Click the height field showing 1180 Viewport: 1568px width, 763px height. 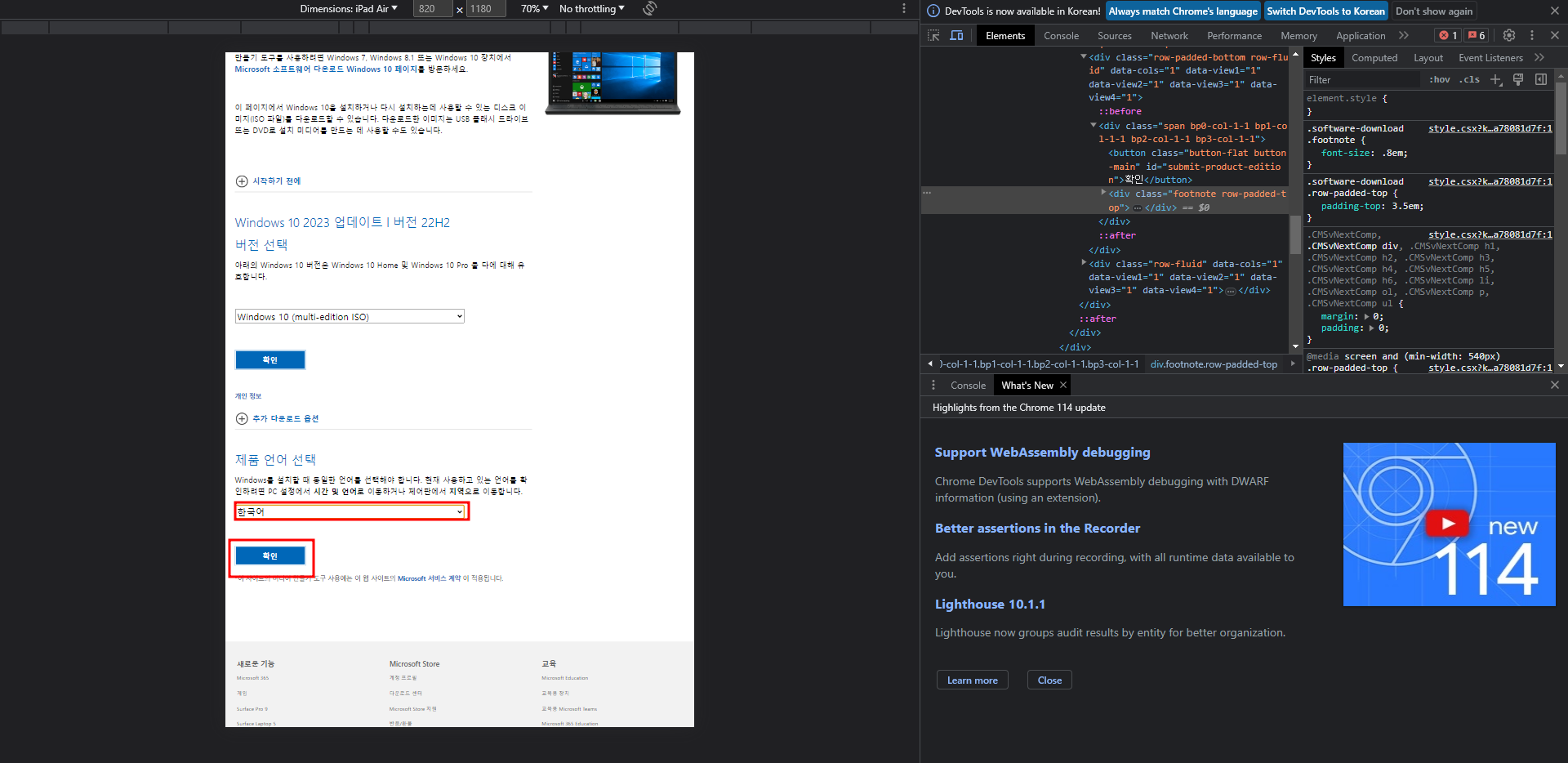(488, 8)
